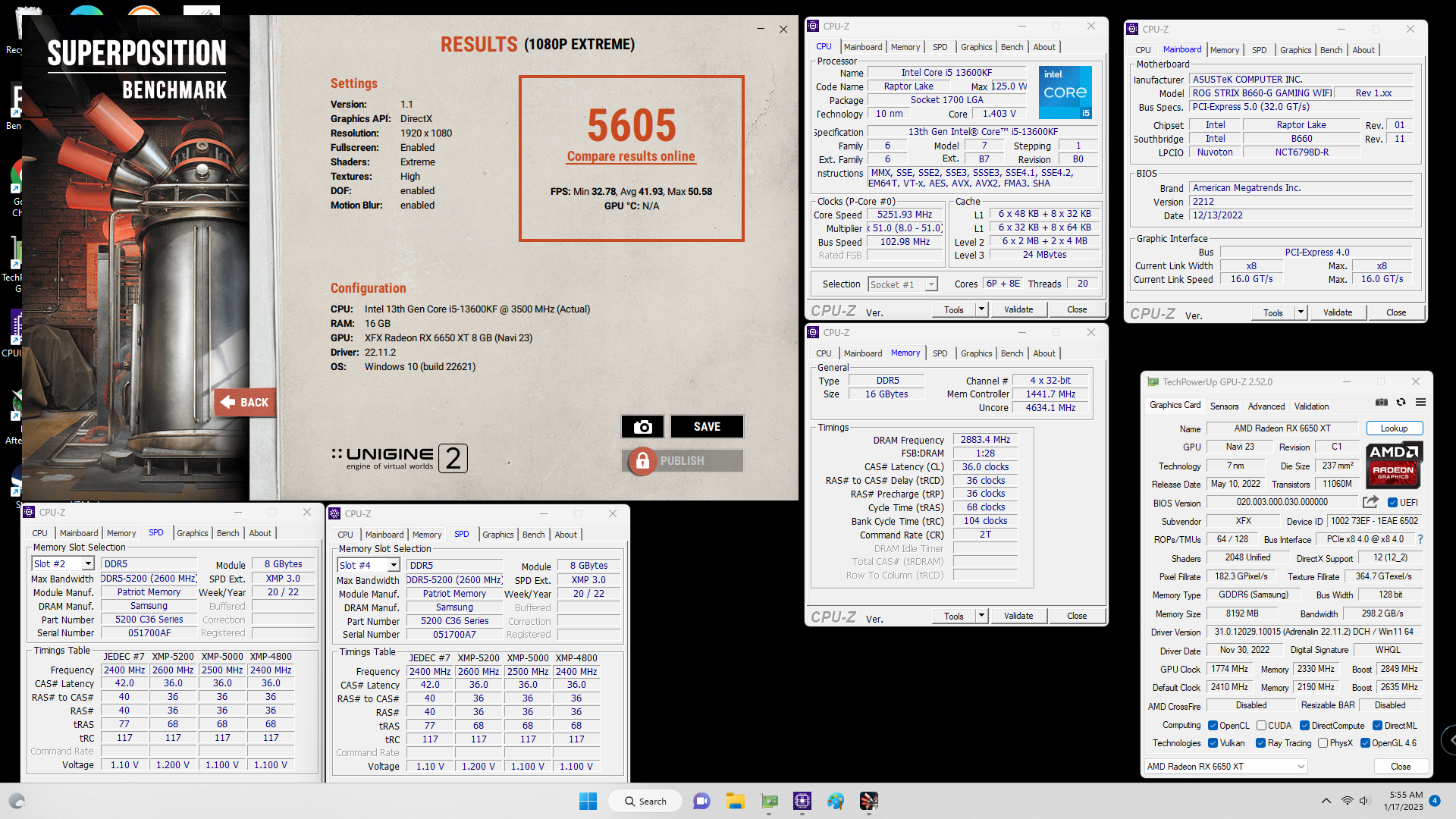1456x819 pixels.
Task: Click the red lock Publish icon
Action: point(642,460)
